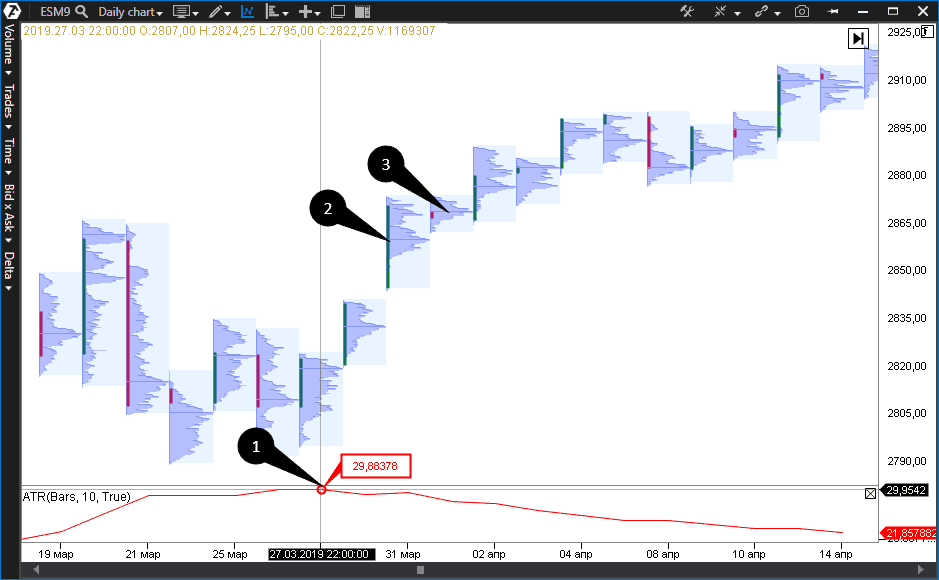This screenshot has height=580, width=939.
Task: Click the overlapping windows icon in toolbar
Action: coord(338,12)
